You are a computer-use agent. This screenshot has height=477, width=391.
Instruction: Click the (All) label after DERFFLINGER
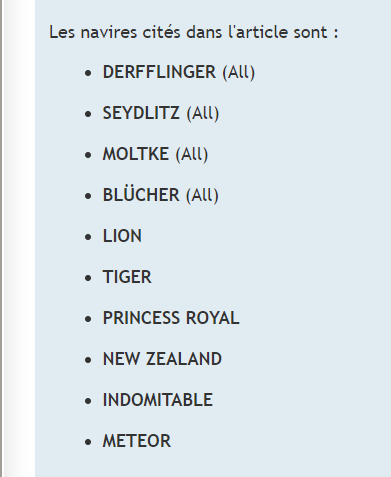[239, 72]
